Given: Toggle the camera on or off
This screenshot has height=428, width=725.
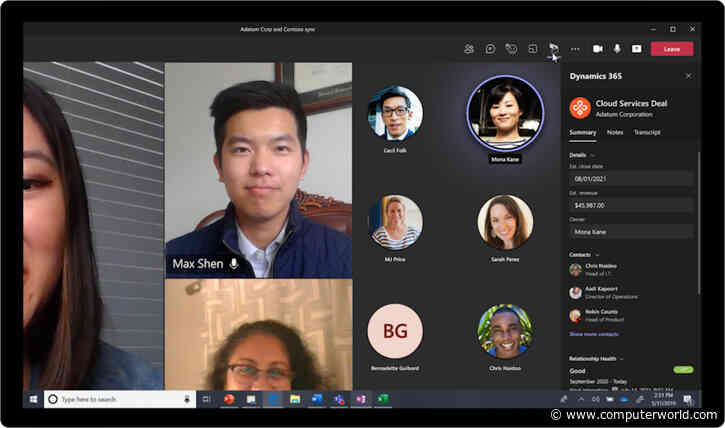Looking at the screenshot, I should (x=597, y=49).
